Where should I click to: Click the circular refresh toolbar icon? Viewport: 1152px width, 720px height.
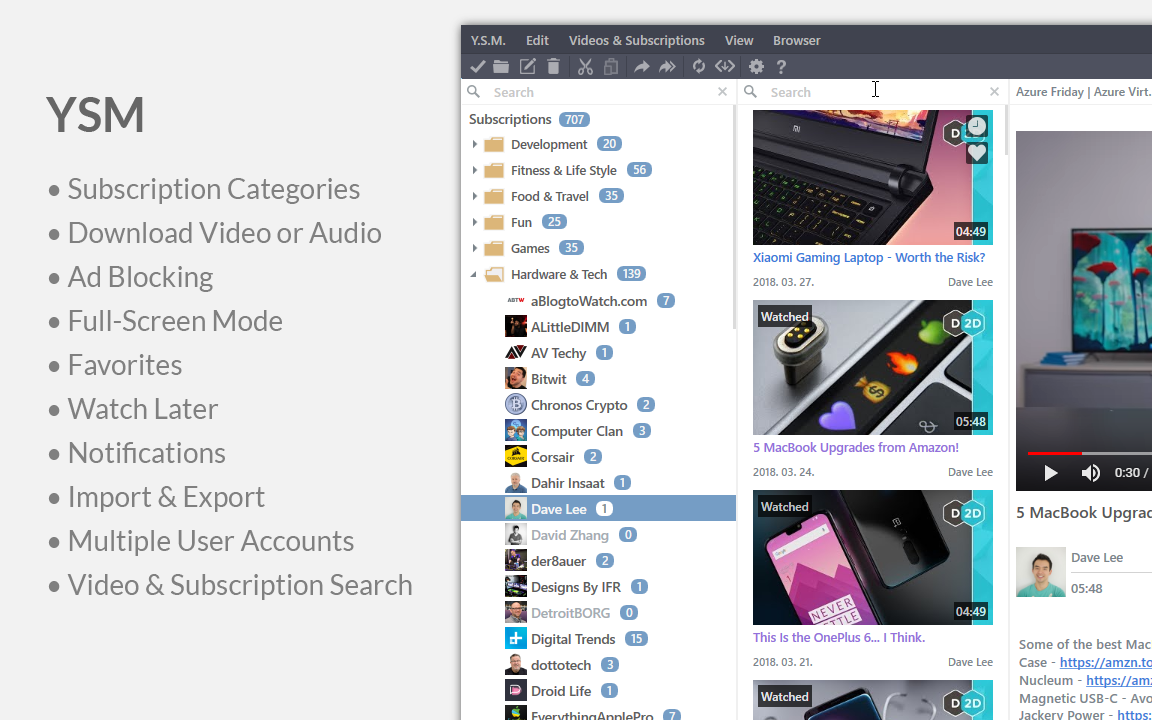click(x=699, y=67)
